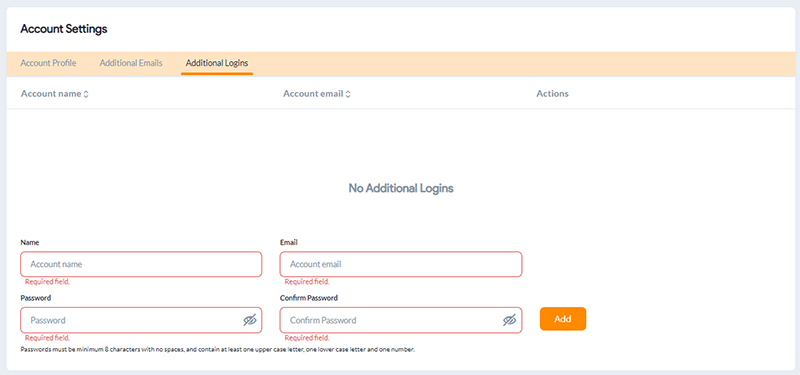Click the Account Settings heading
Image resolution: width=800 pixels, height=375 pixels.
(64, 29)
